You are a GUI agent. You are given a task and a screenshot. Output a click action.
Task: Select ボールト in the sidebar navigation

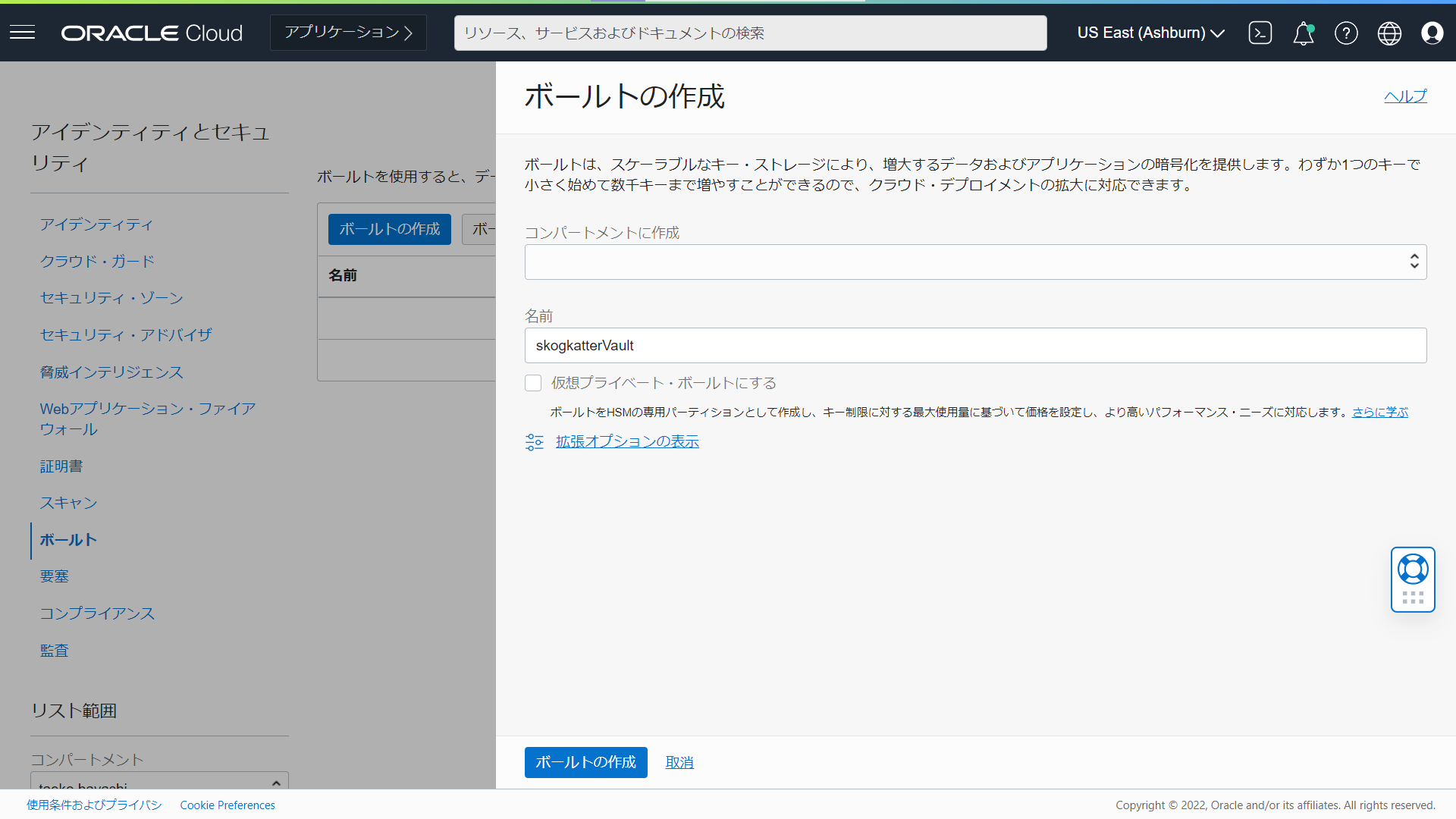click(x=68, y=540)
